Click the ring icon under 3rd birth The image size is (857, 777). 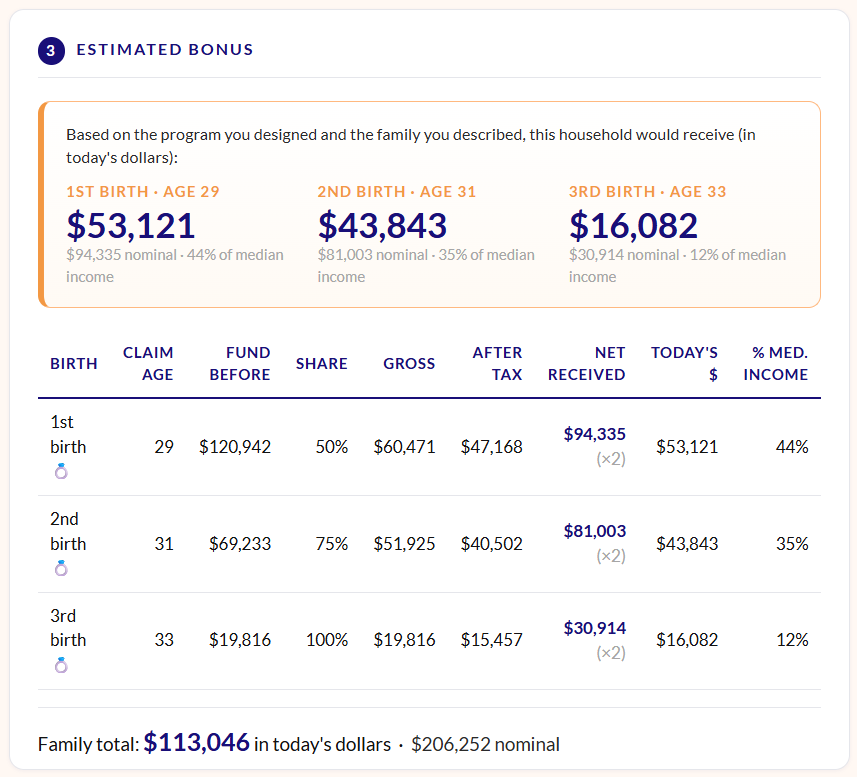pyautogui.click(x=61, y=665)
